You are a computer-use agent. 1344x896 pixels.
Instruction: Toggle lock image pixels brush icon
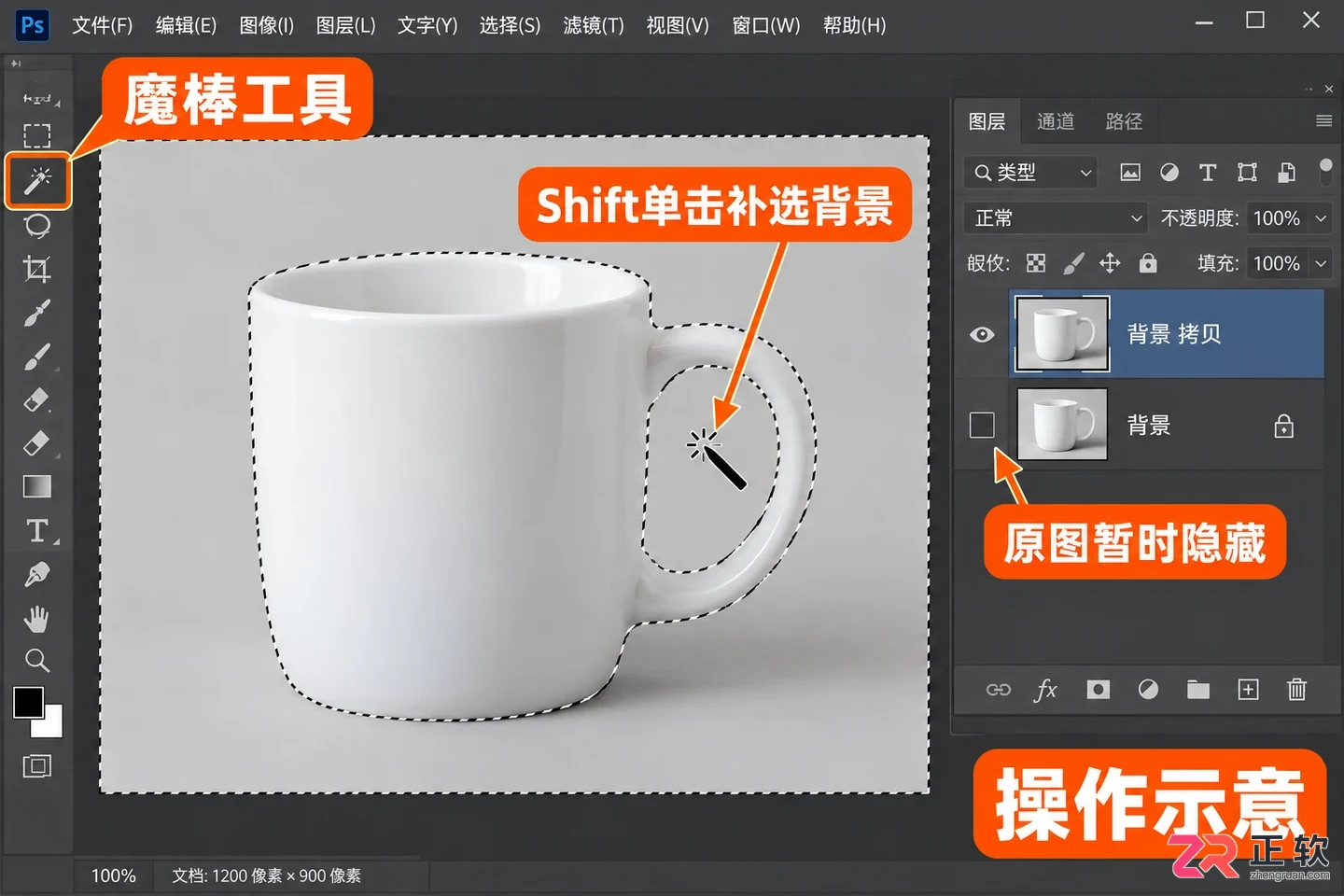pyautogui.click(x=1073, y=263)
